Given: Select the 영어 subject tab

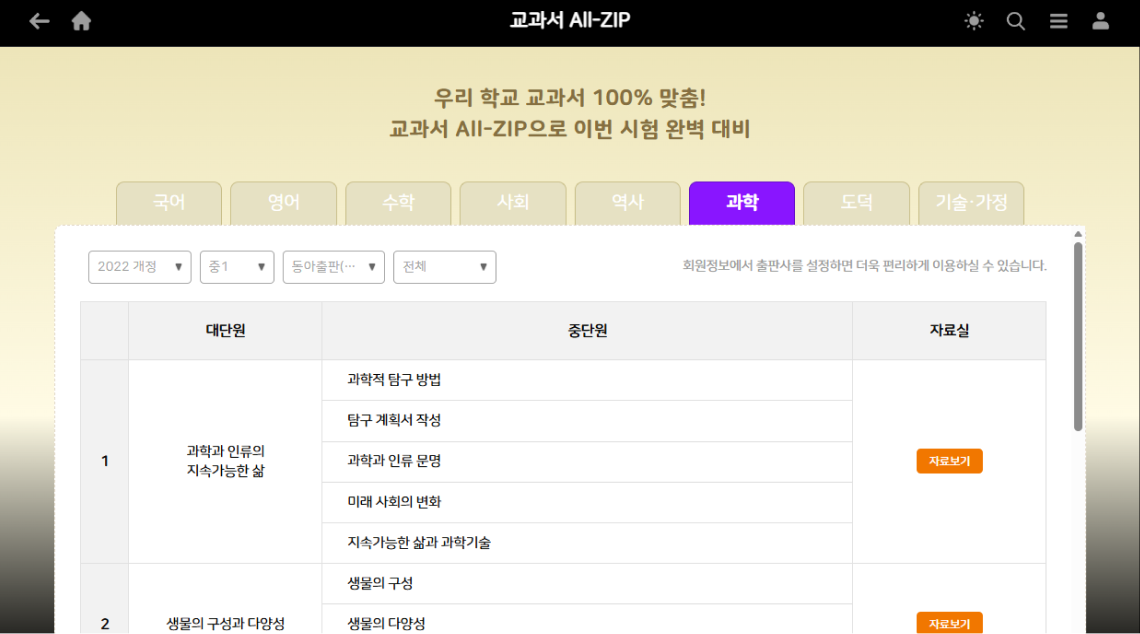Looking at the screenshot, I should [x=283, y=201].
